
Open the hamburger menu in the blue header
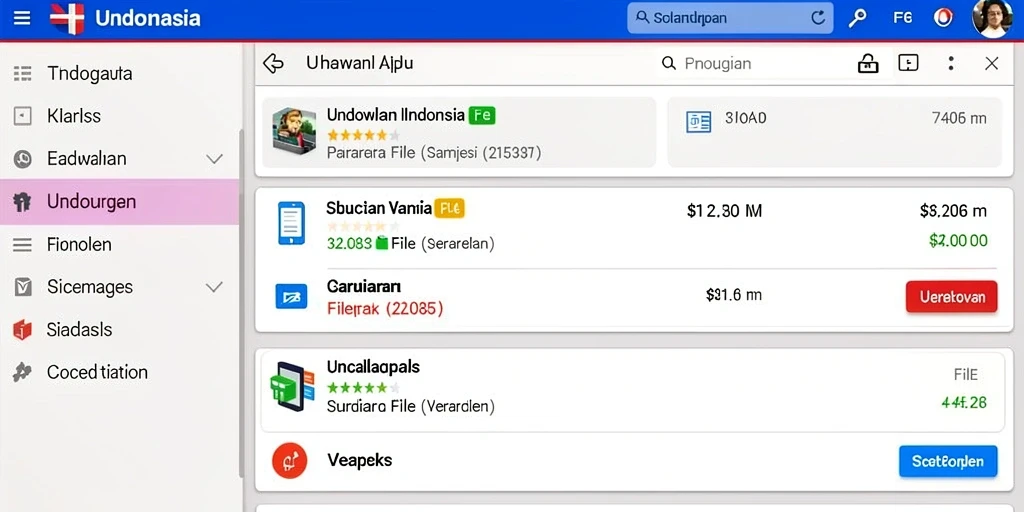22,18
